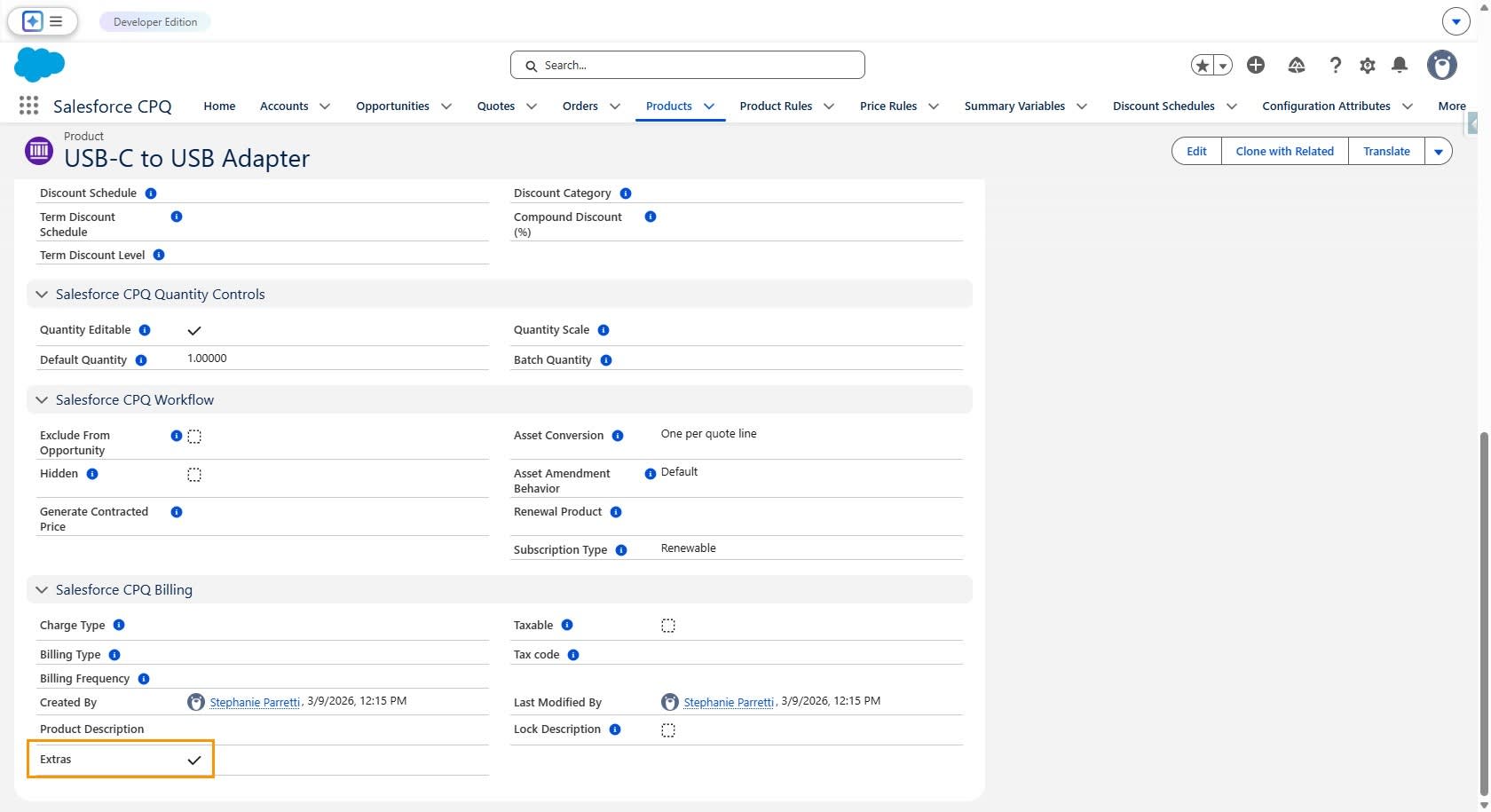Image resolution: width=1491 pixels, height=812 pixels.
Task: Click the Billing Frequency info icon
Action: pyautogui.click(x=144, y=679)
